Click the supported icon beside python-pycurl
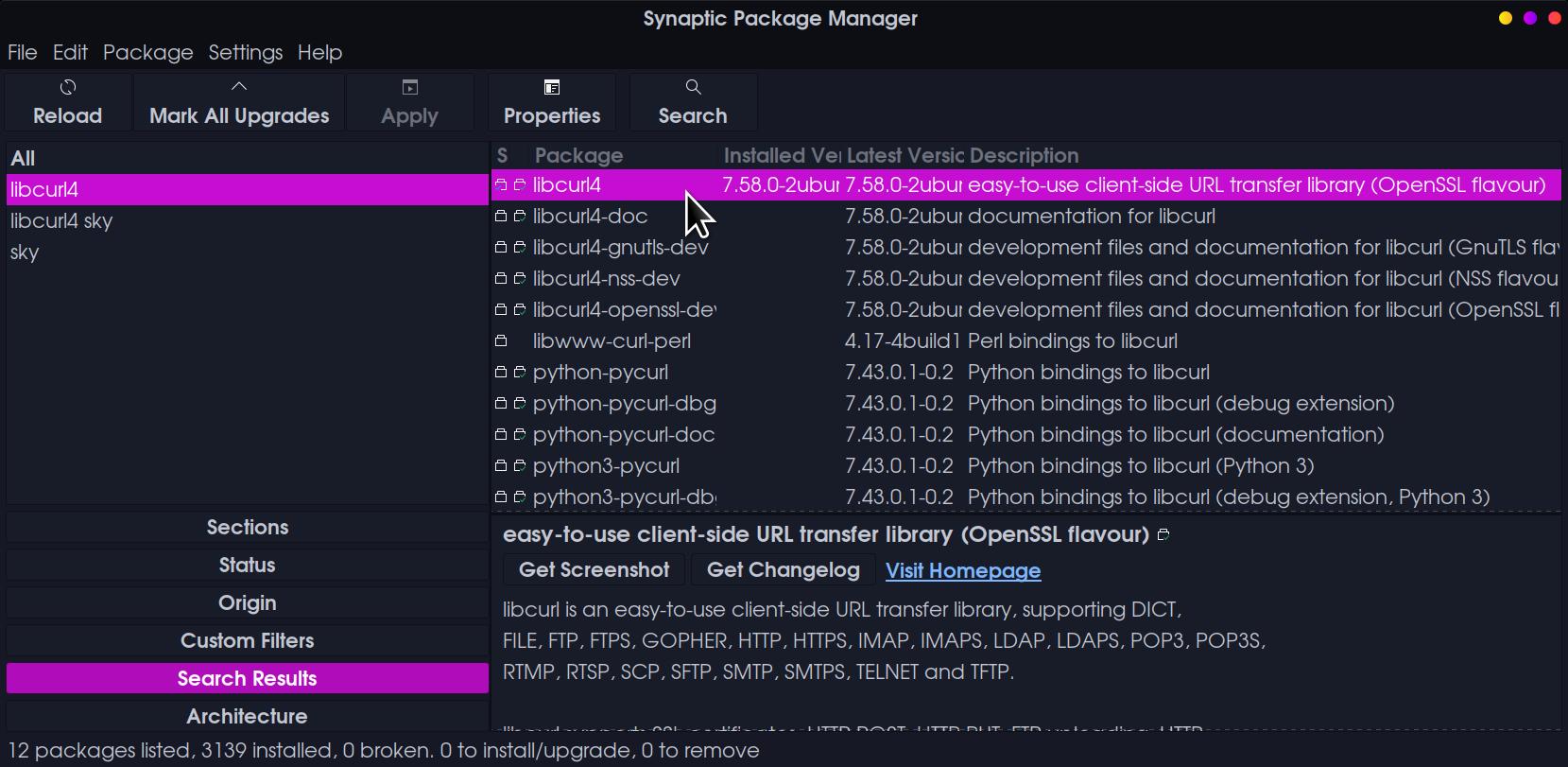 point(519,373)
